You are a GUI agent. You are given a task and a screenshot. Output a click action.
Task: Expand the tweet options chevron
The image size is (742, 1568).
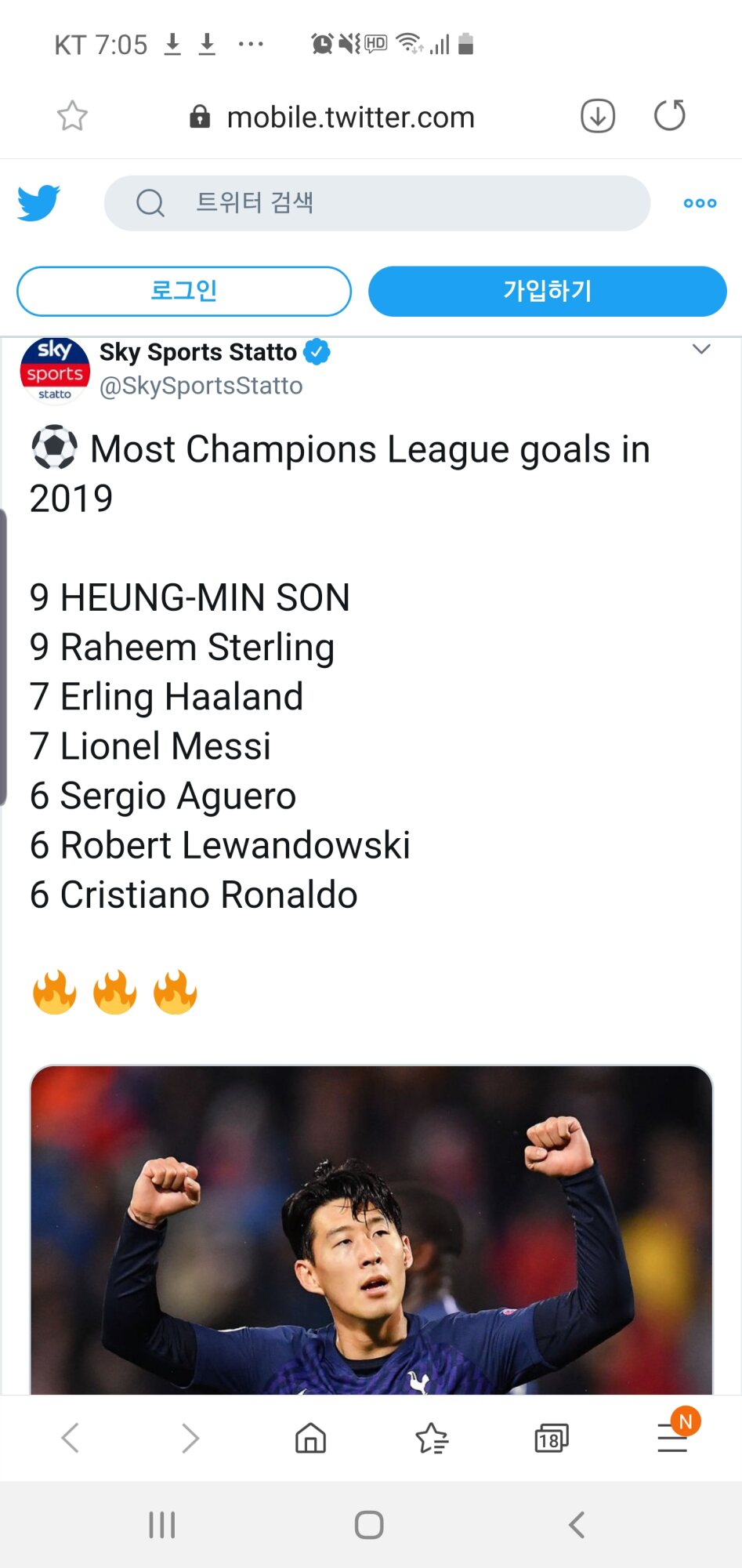pyautogui.click(x=701, y=350)
